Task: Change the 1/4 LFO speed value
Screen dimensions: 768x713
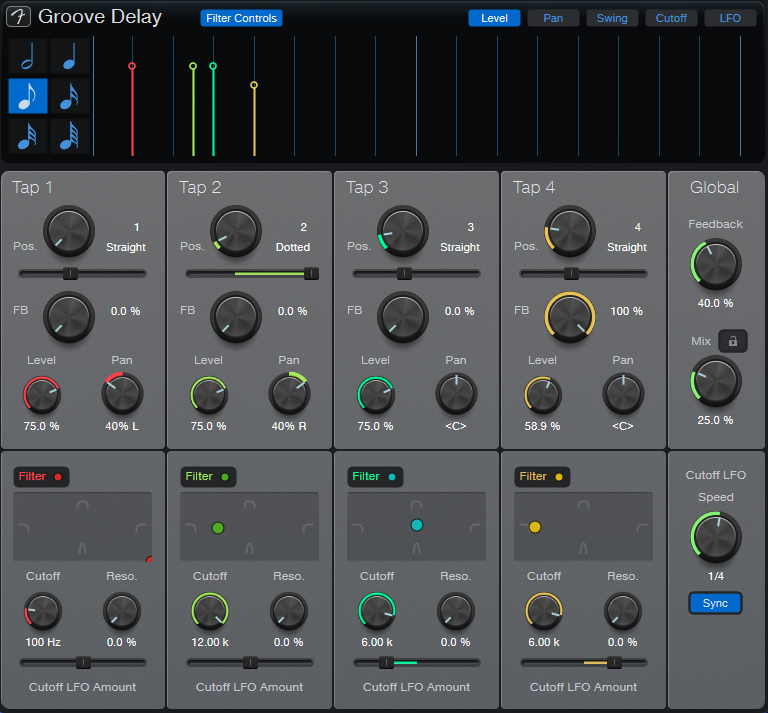Action: (x=715, y=577)
